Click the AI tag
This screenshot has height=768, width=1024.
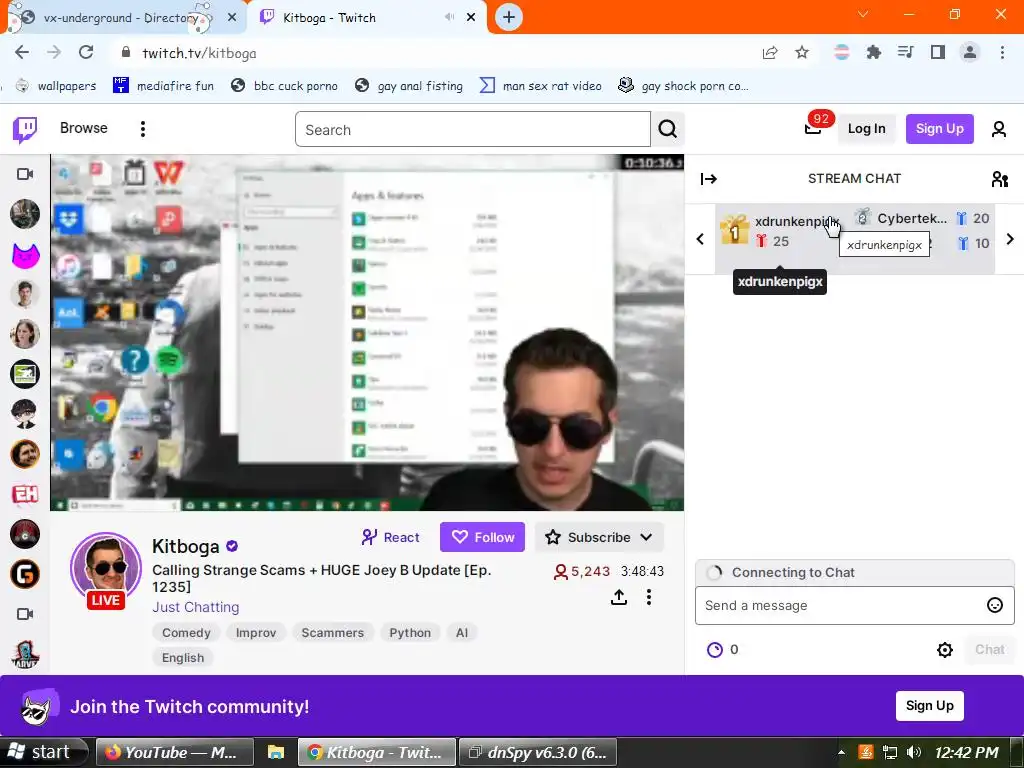pyautogui.click(x=462, y=633)
